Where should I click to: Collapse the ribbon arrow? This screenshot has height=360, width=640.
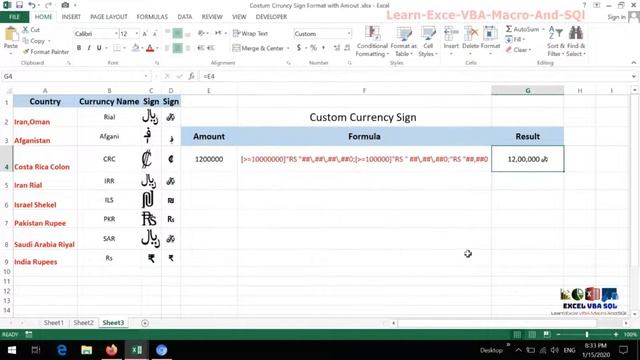[633, 63]
